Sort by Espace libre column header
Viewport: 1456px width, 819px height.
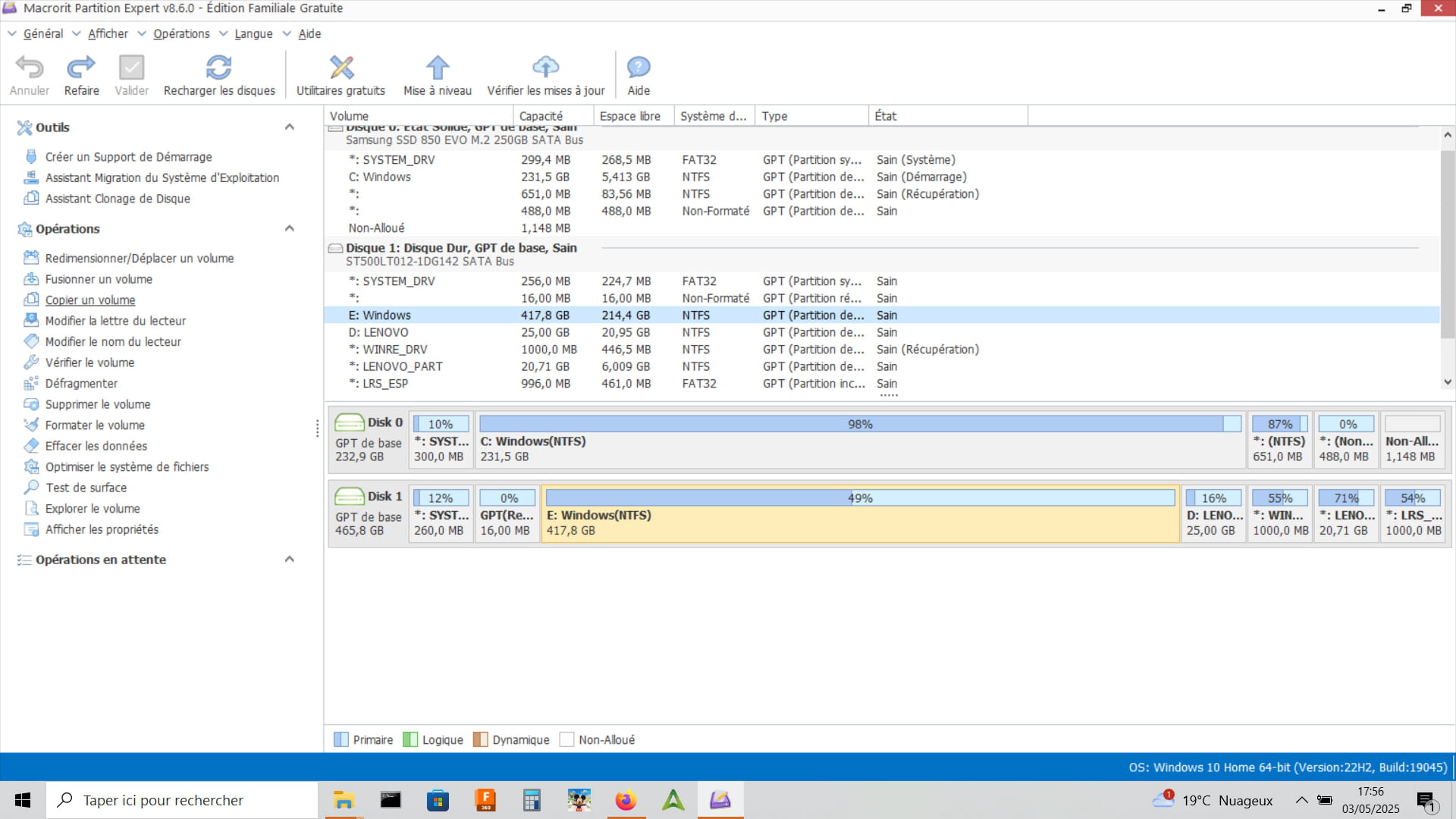pyautogui.click(x=633, y=116)
